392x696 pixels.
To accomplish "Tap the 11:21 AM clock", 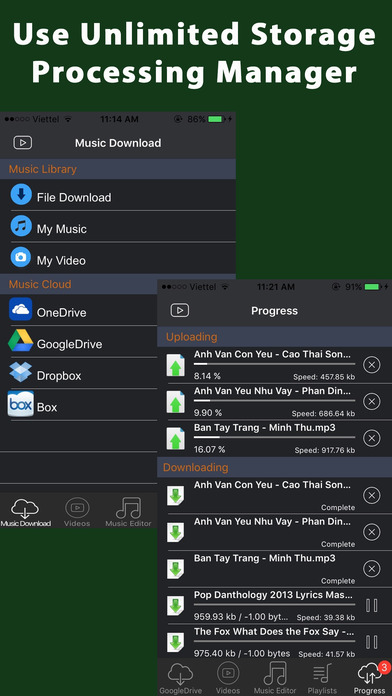I will pos(276,287).
